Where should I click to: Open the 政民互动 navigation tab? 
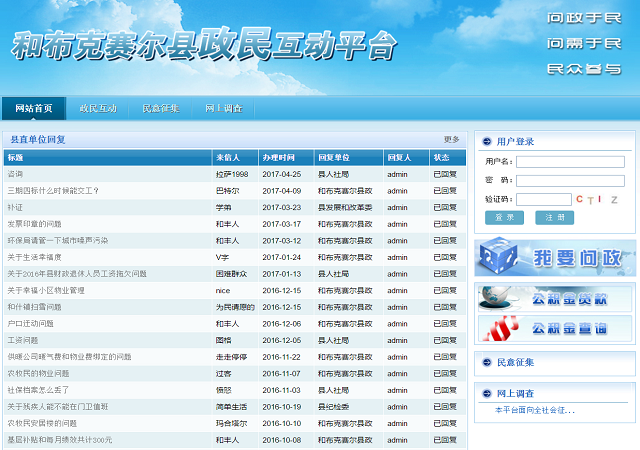tap(98, 108)
